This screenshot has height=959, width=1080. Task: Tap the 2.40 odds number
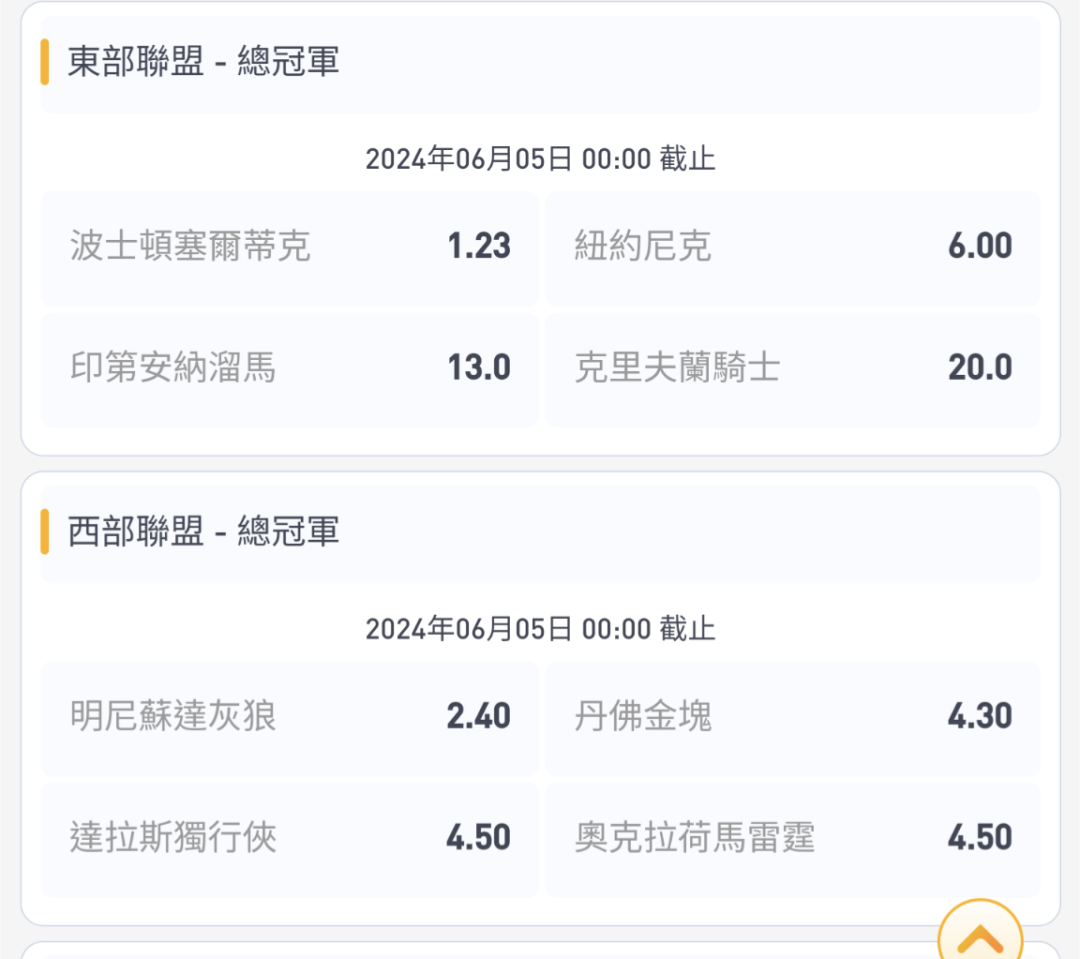point(479,716)
